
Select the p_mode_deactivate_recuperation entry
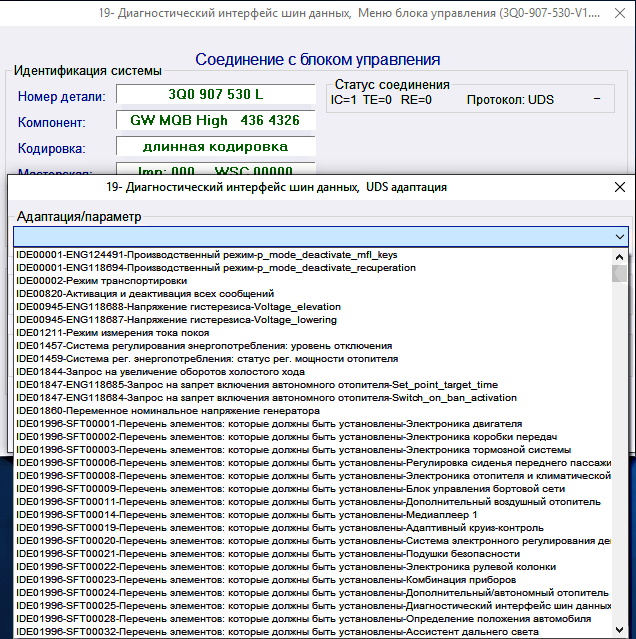click(x=216, y=268)
